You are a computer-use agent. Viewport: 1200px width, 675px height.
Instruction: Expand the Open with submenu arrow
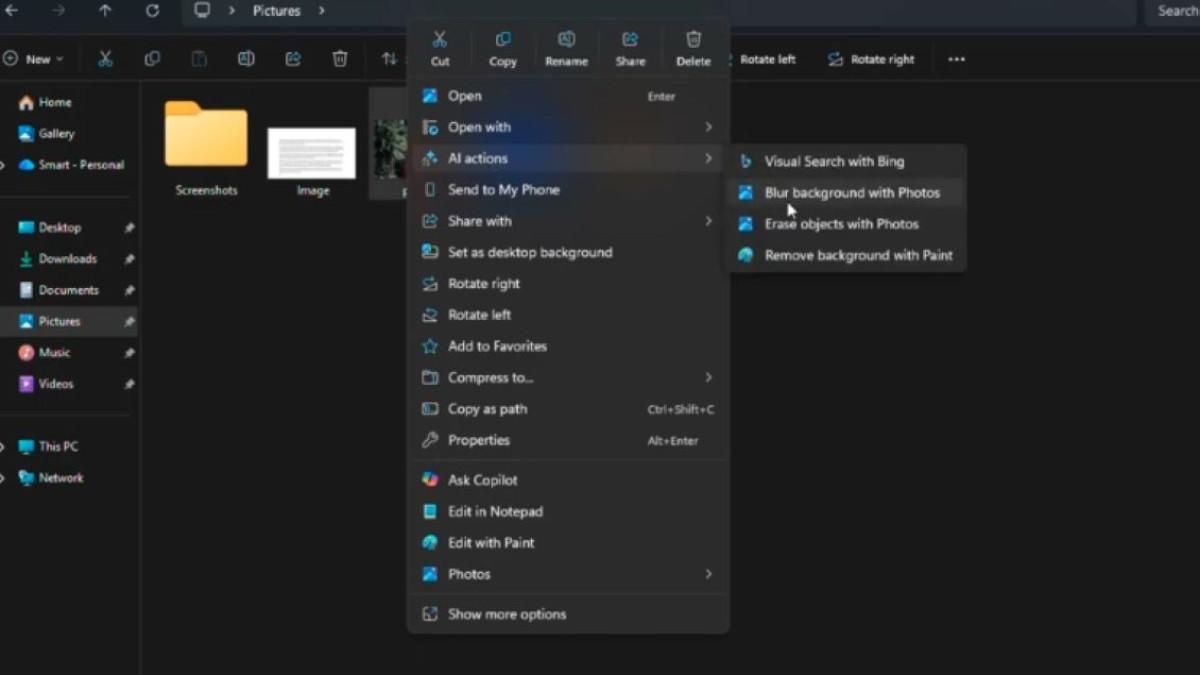coord(708,127)
